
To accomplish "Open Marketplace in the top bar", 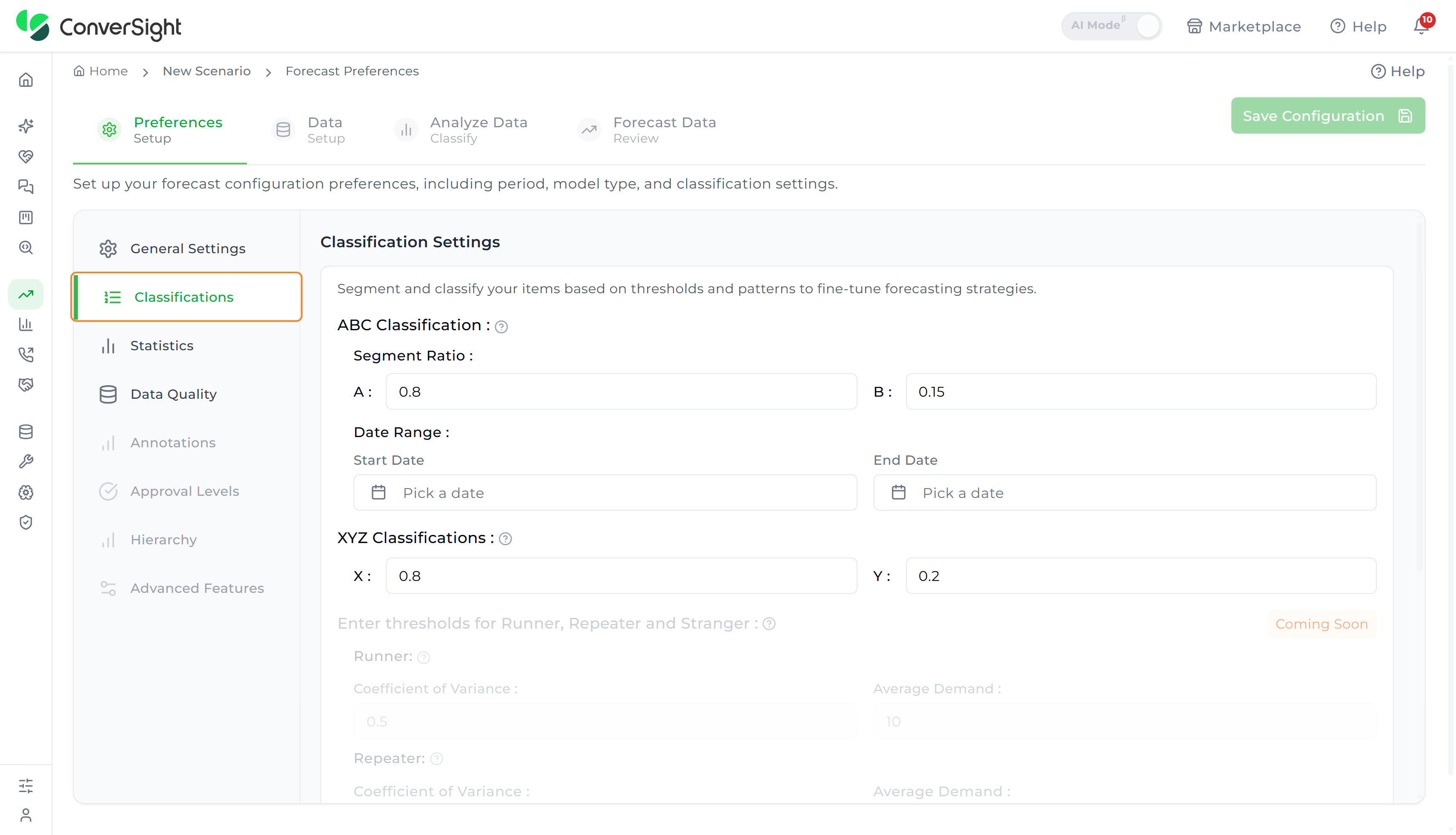I will click(1244, 26).
